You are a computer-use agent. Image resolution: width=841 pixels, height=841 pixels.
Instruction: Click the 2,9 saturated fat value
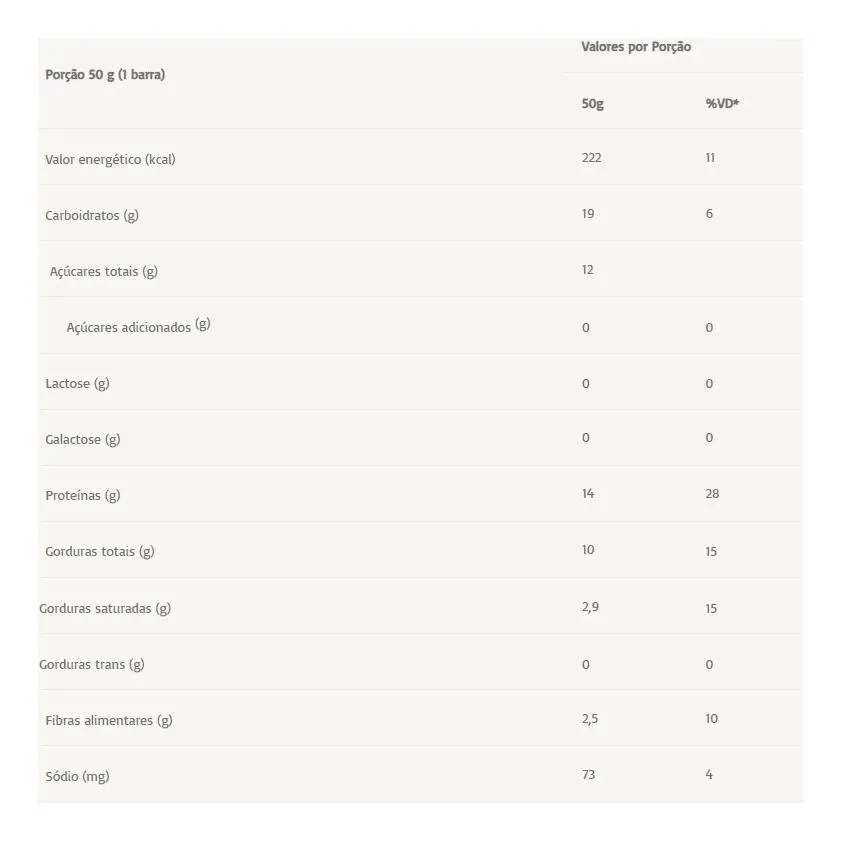590,607
